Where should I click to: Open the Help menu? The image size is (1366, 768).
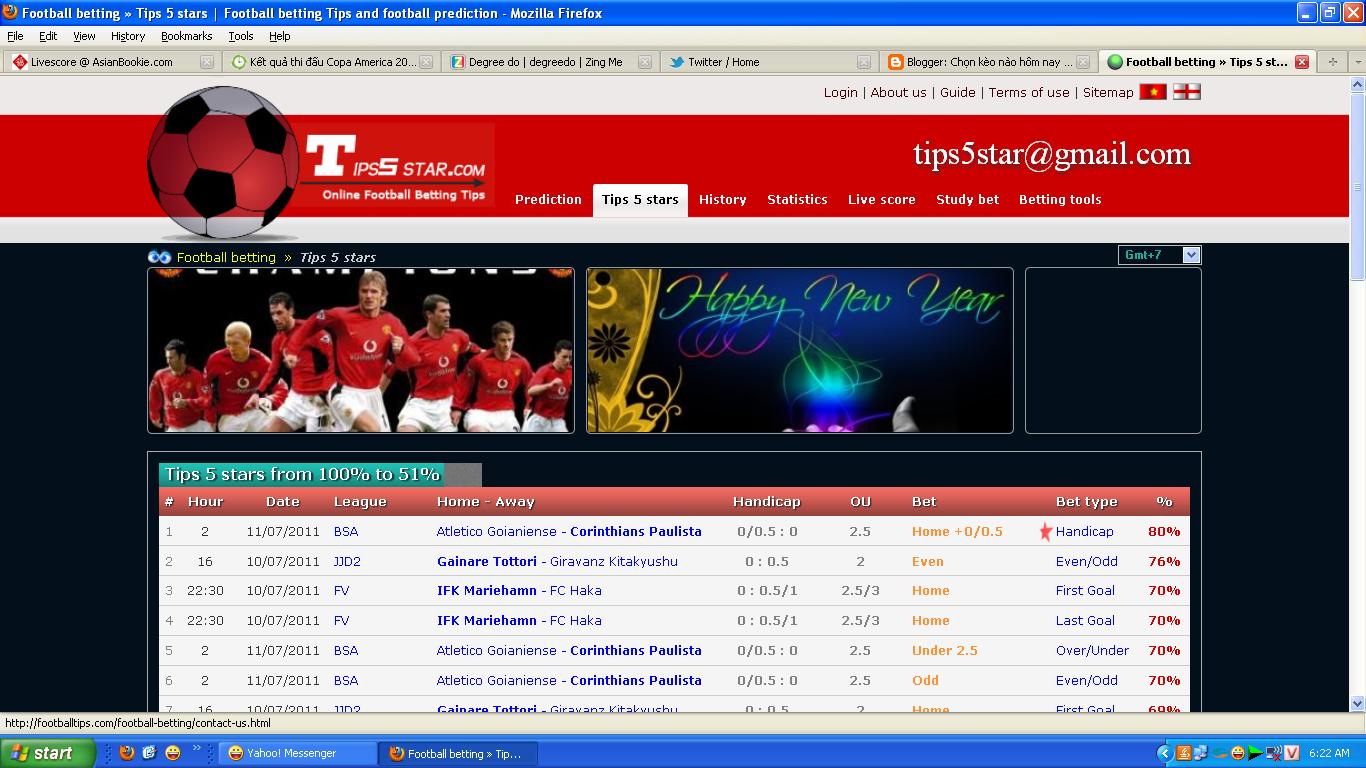pyautogui.click(x=280, y=36)
